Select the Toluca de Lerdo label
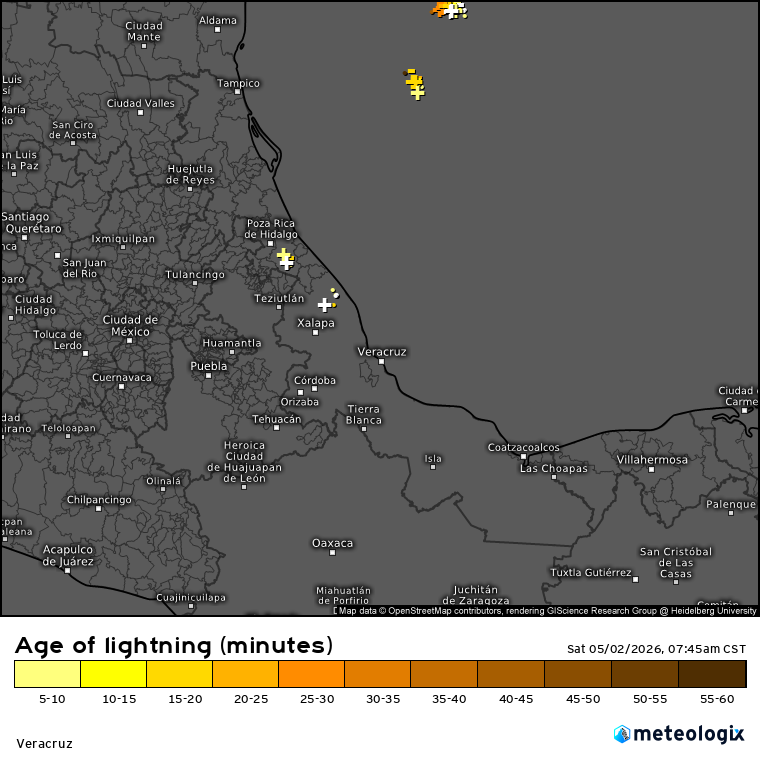Screen dimensions: 760x760 (58, 340)
